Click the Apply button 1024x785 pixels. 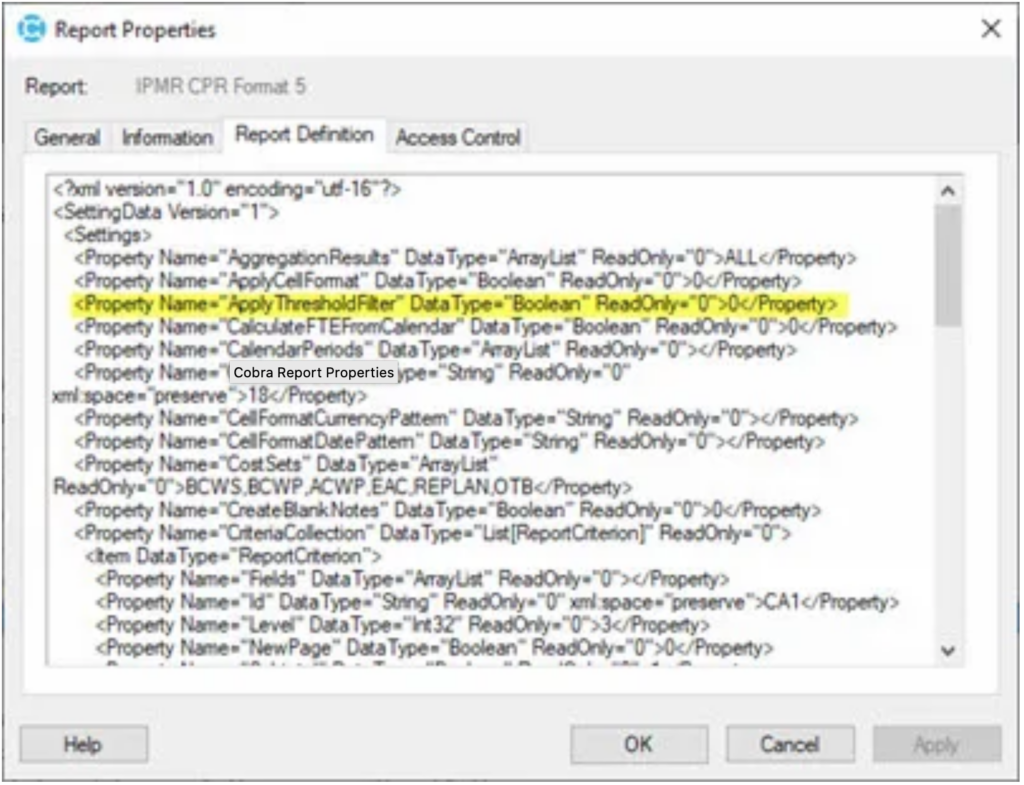point(936,744)
